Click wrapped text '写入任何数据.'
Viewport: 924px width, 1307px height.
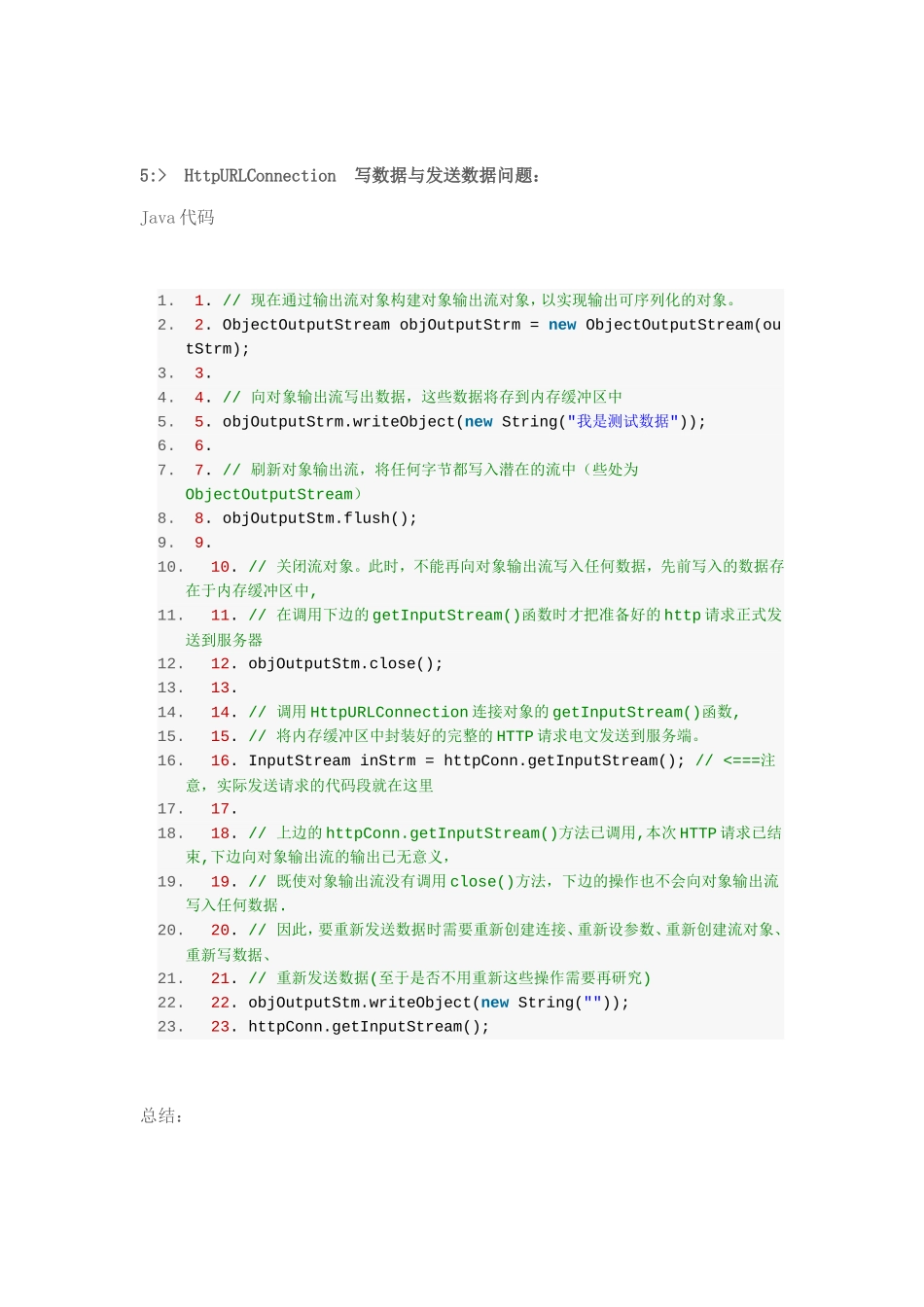tap(236, 905)
